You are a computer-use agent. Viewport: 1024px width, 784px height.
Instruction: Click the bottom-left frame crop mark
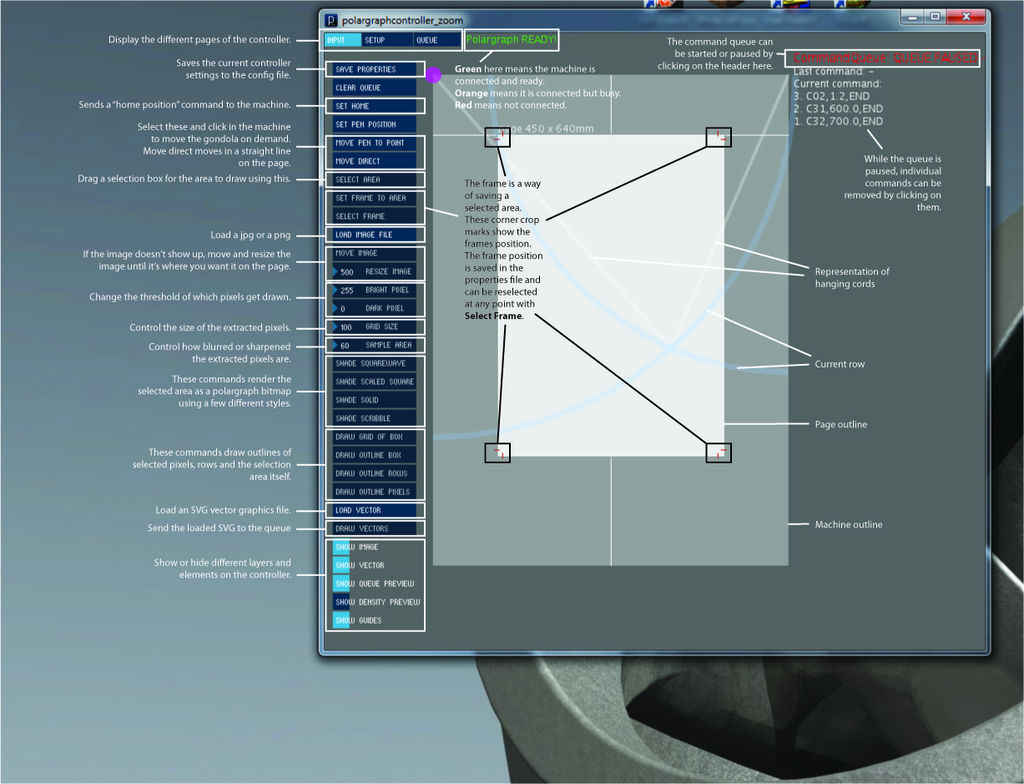[498, 453]
